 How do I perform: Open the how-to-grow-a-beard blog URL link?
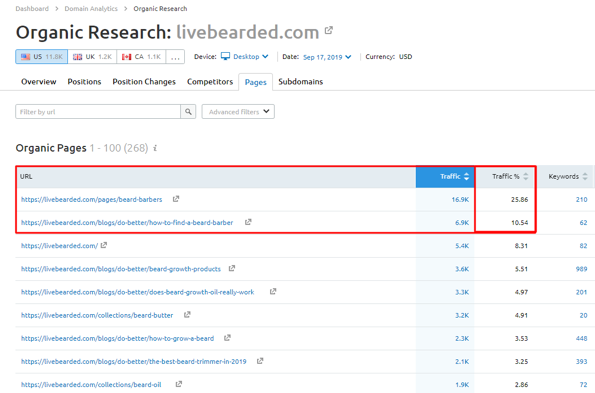(117, 338)
